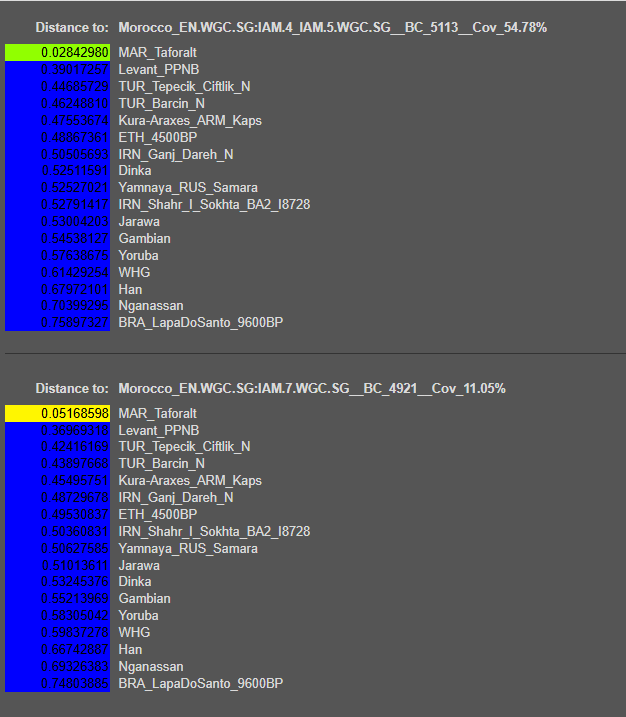This screenshot has width=626, height=717.
Task: Click distance value 0.57638675
Action: click(x=57, y=255)
